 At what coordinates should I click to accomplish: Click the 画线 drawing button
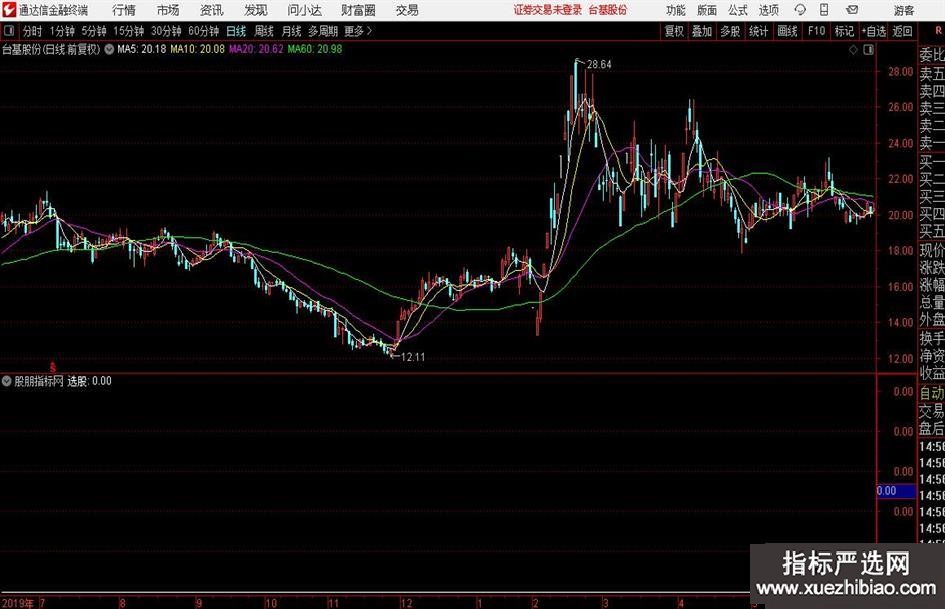point(787,31)
